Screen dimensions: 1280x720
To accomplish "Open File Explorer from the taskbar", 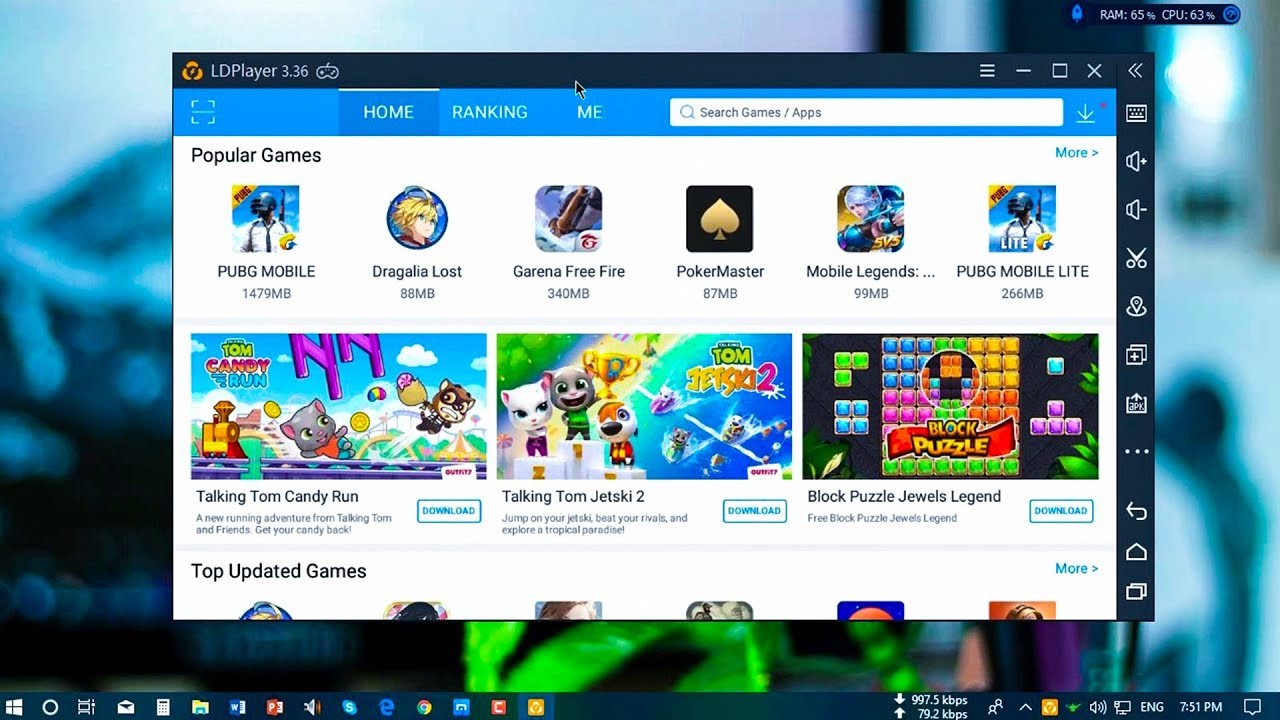I will [x=200, y=707].
